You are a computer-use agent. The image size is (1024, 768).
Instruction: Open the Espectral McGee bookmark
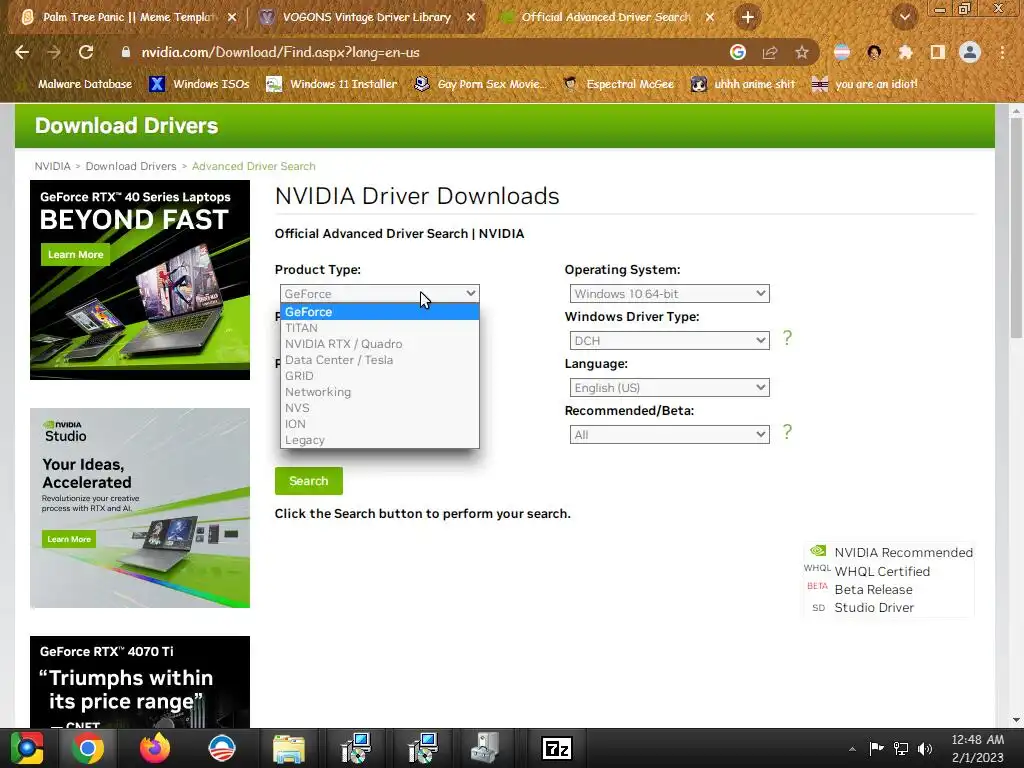[618, 84]
